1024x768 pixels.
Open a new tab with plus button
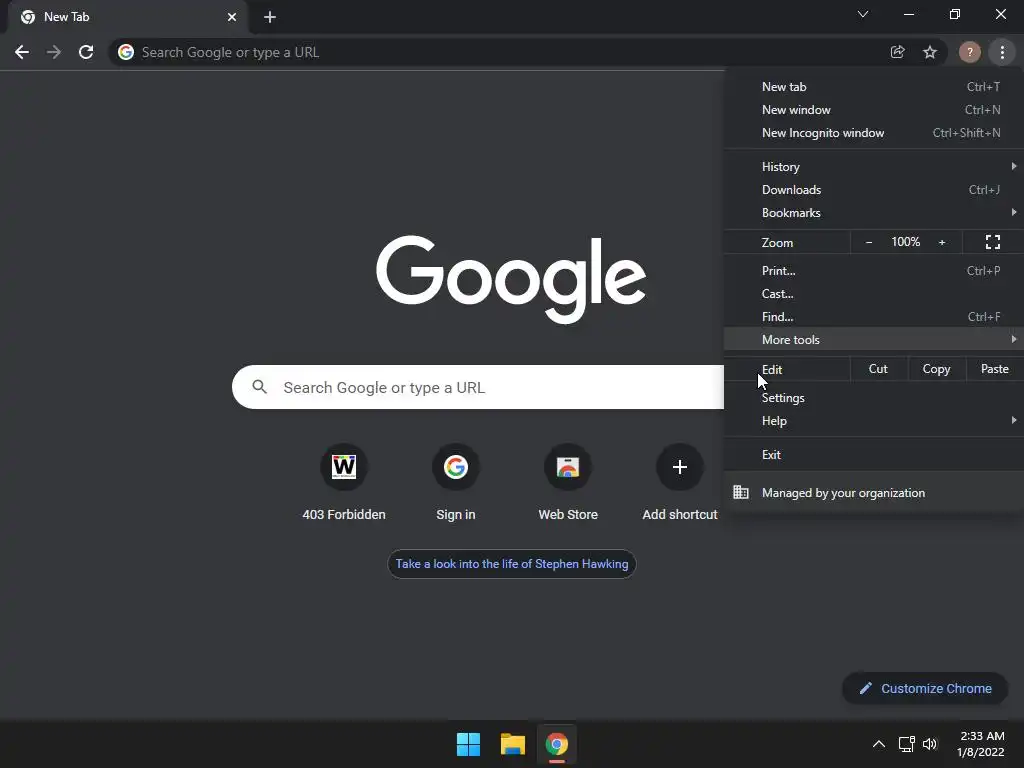click(270, 17)
